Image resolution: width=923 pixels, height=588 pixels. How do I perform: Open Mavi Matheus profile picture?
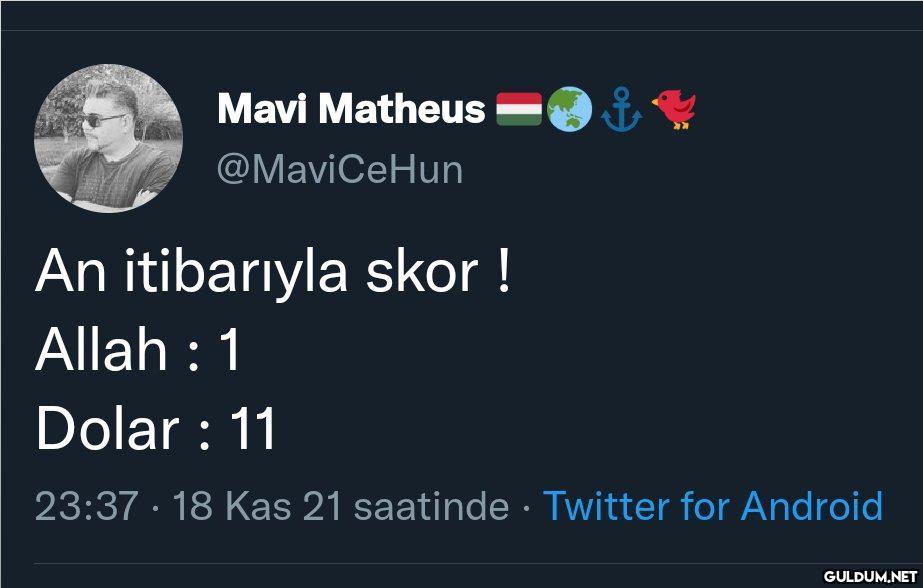pos(108,139)
